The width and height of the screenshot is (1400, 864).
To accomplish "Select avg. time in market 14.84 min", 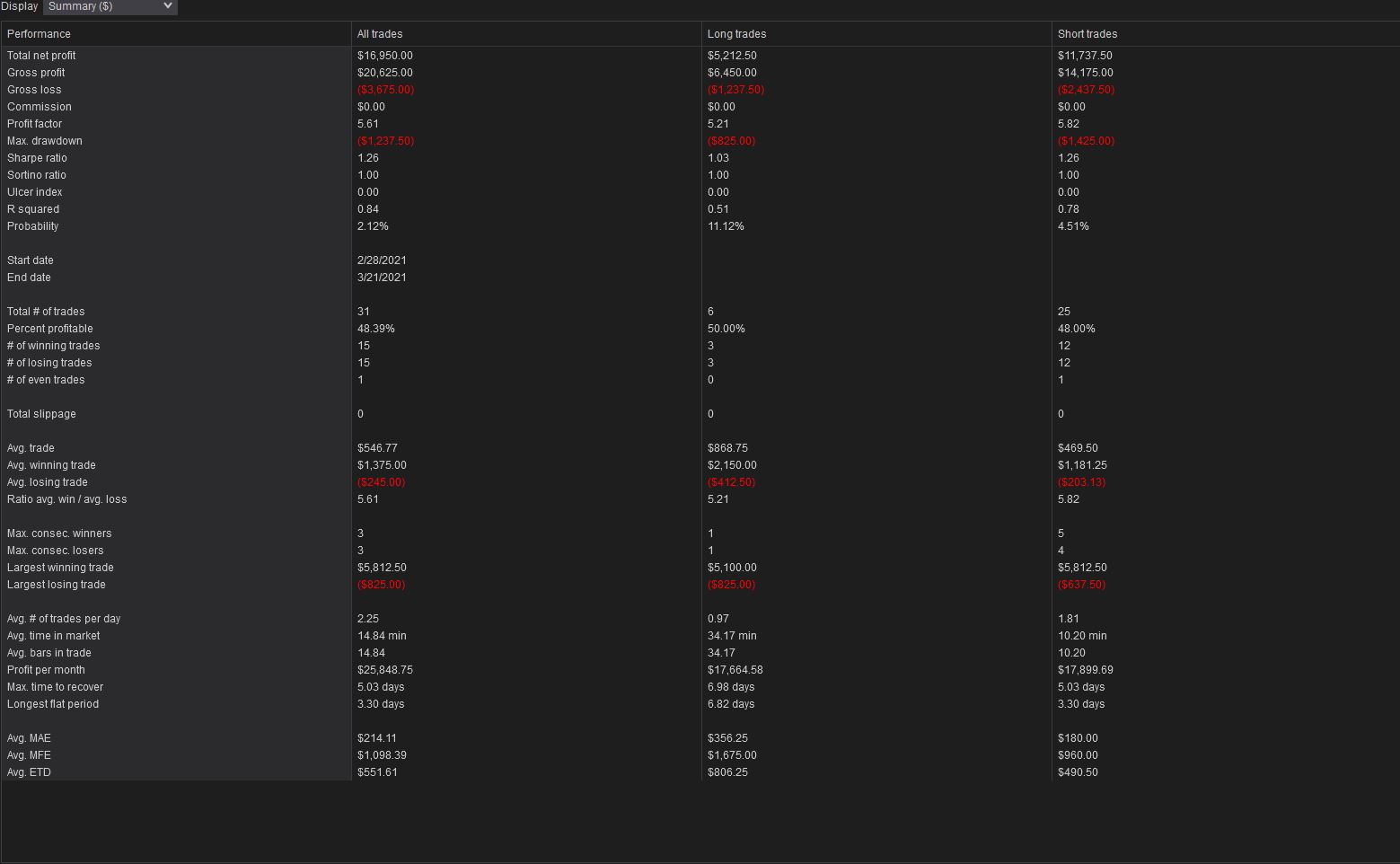I will (382, 636).
